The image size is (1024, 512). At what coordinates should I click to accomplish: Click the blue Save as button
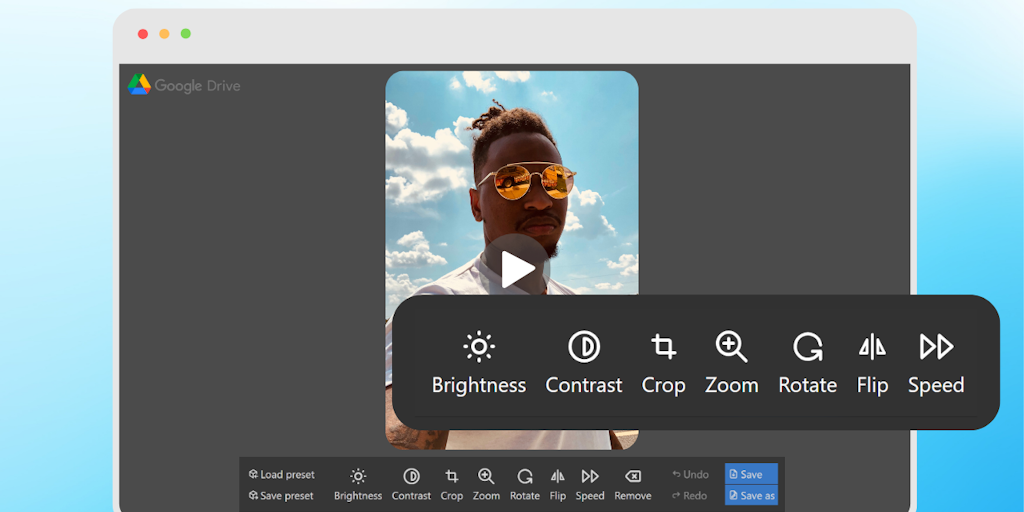tap(751, 496)
